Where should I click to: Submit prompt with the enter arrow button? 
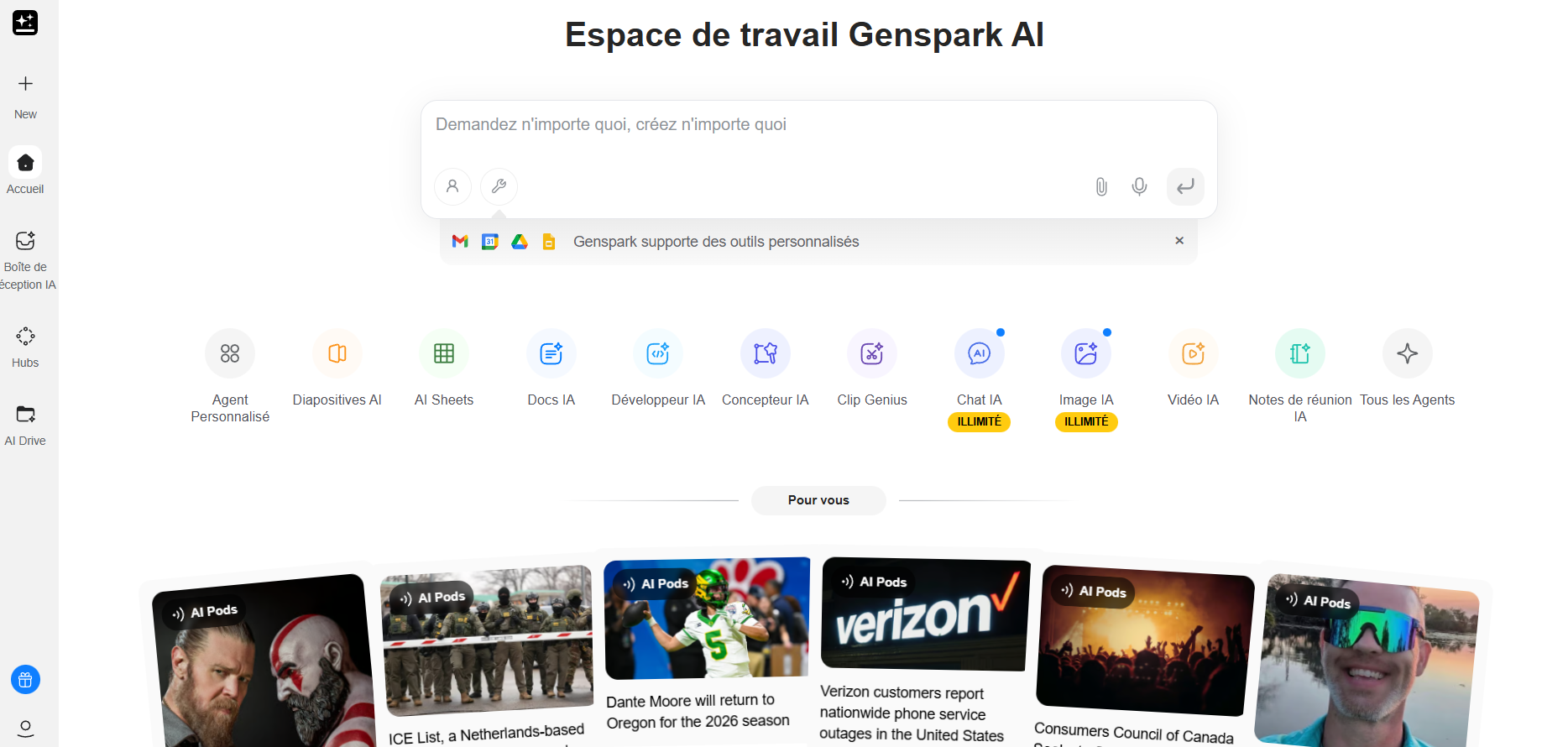pos(1185,186)
